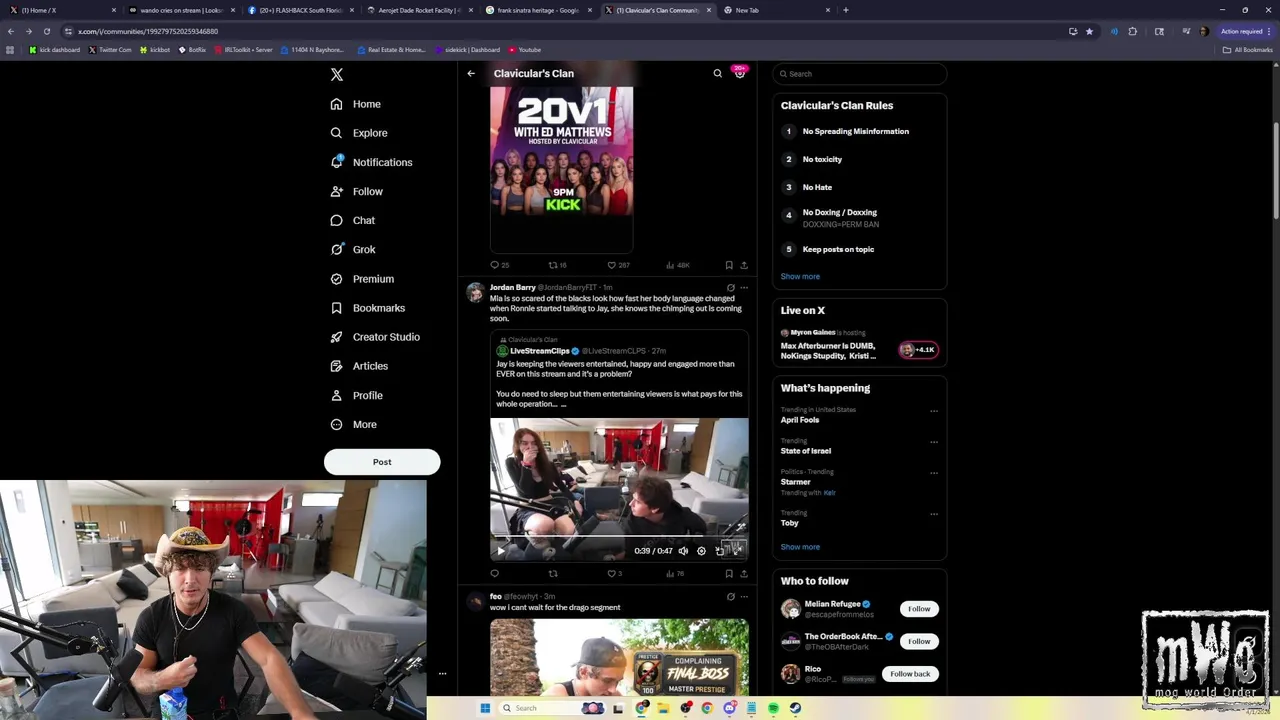1280x720 pixels.
Task: Open the April Fools trending topic
Action: click(x=800, y=420)
